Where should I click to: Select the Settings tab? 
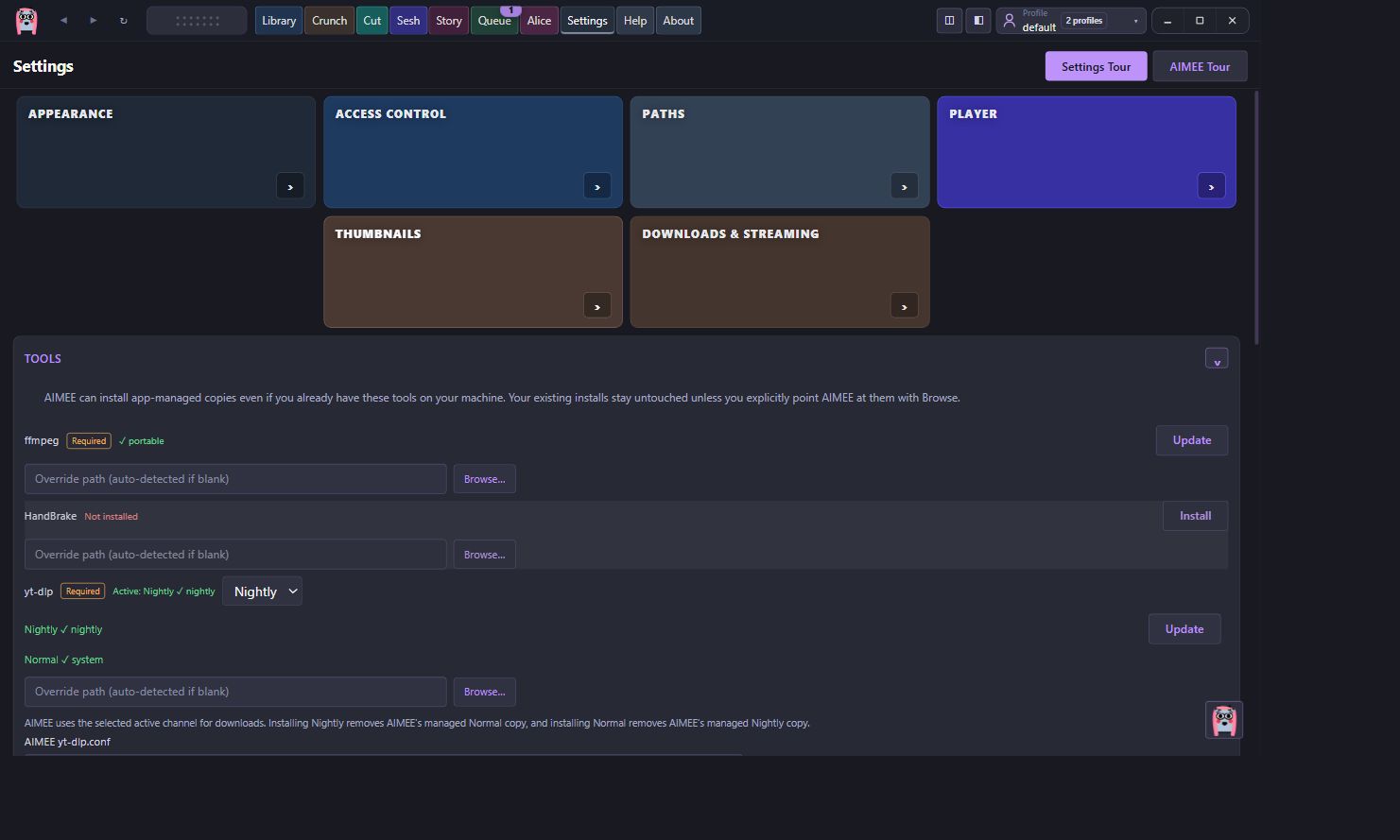(587, 21)
